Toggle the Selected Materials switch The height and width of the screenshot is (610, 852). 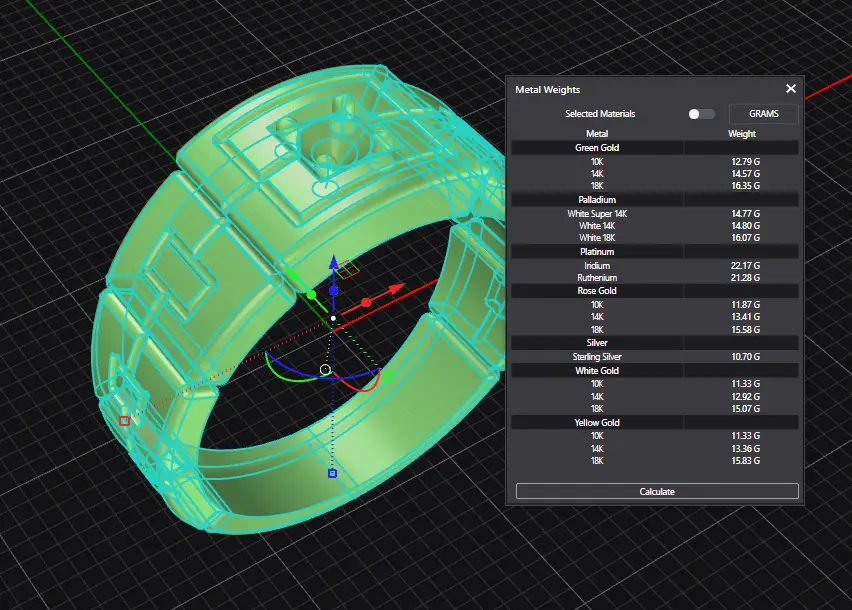[701, 114]
